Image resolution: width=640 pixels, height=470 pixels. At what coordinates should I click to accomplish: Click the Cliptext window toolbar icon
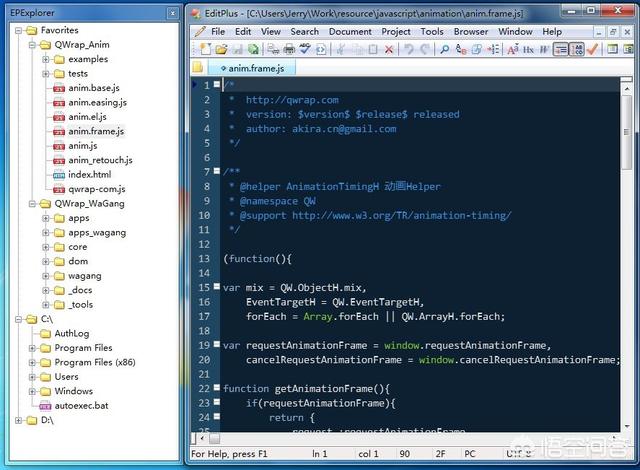coord(612,49)
